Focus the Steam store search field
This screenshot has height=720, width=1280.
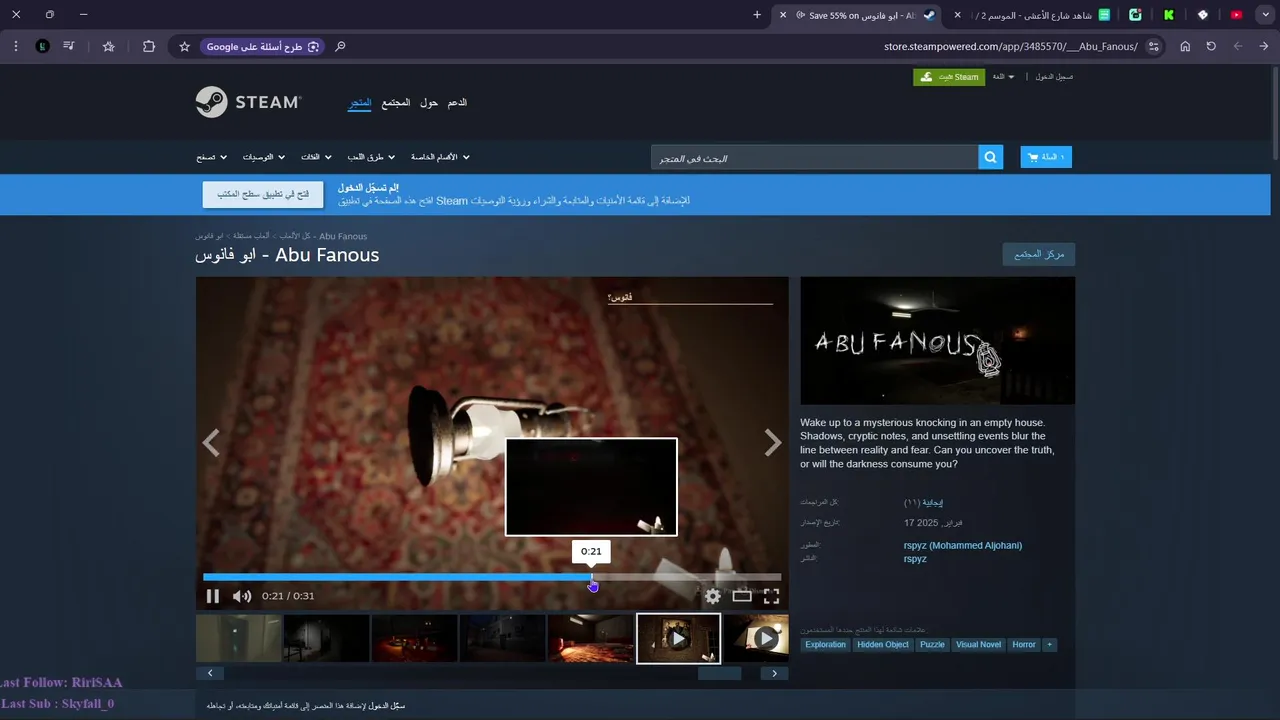pos(815,157)
